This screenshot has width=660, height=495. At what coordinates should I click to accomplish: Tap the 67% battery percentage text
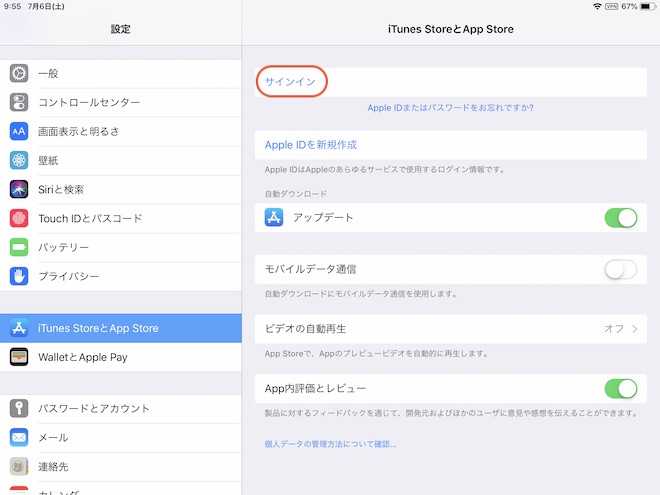(629, 6)
